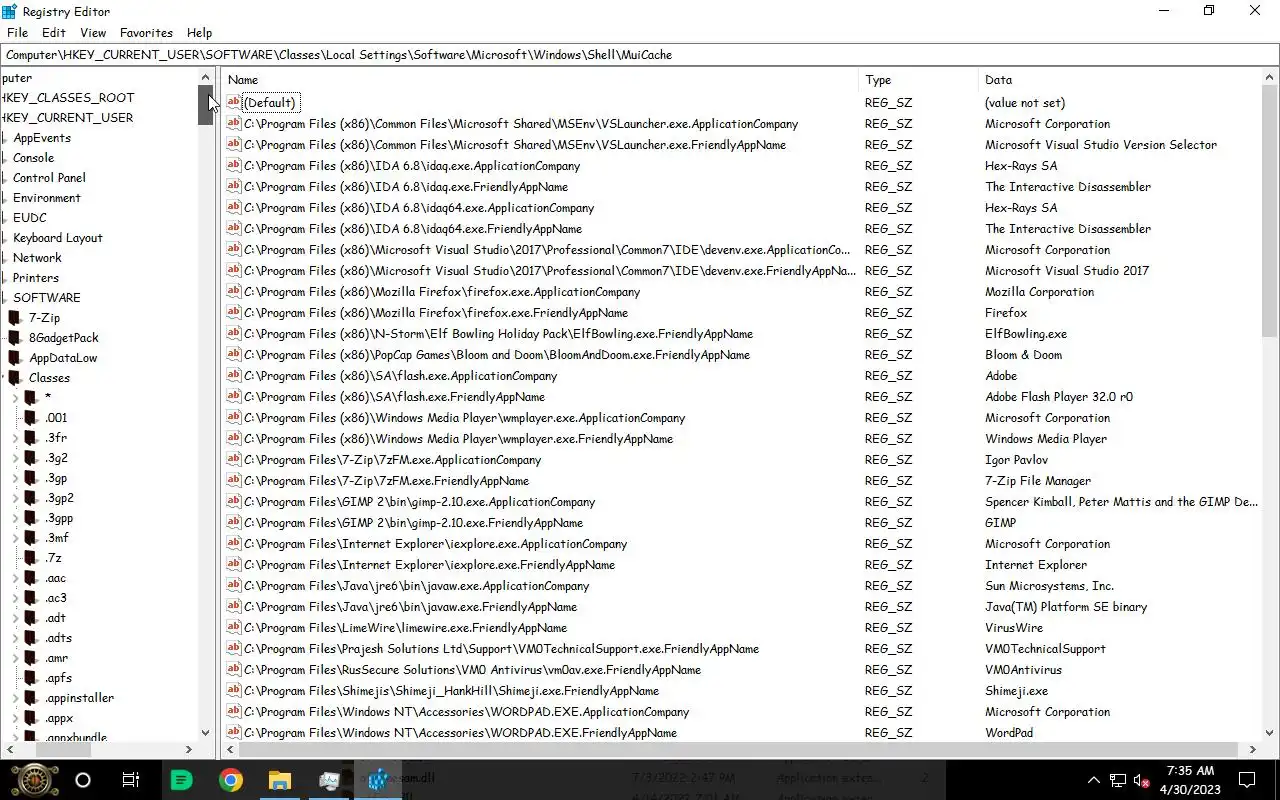Click the folder icon of the 7-Zip key
The image size is (1280, 800).
14,317
